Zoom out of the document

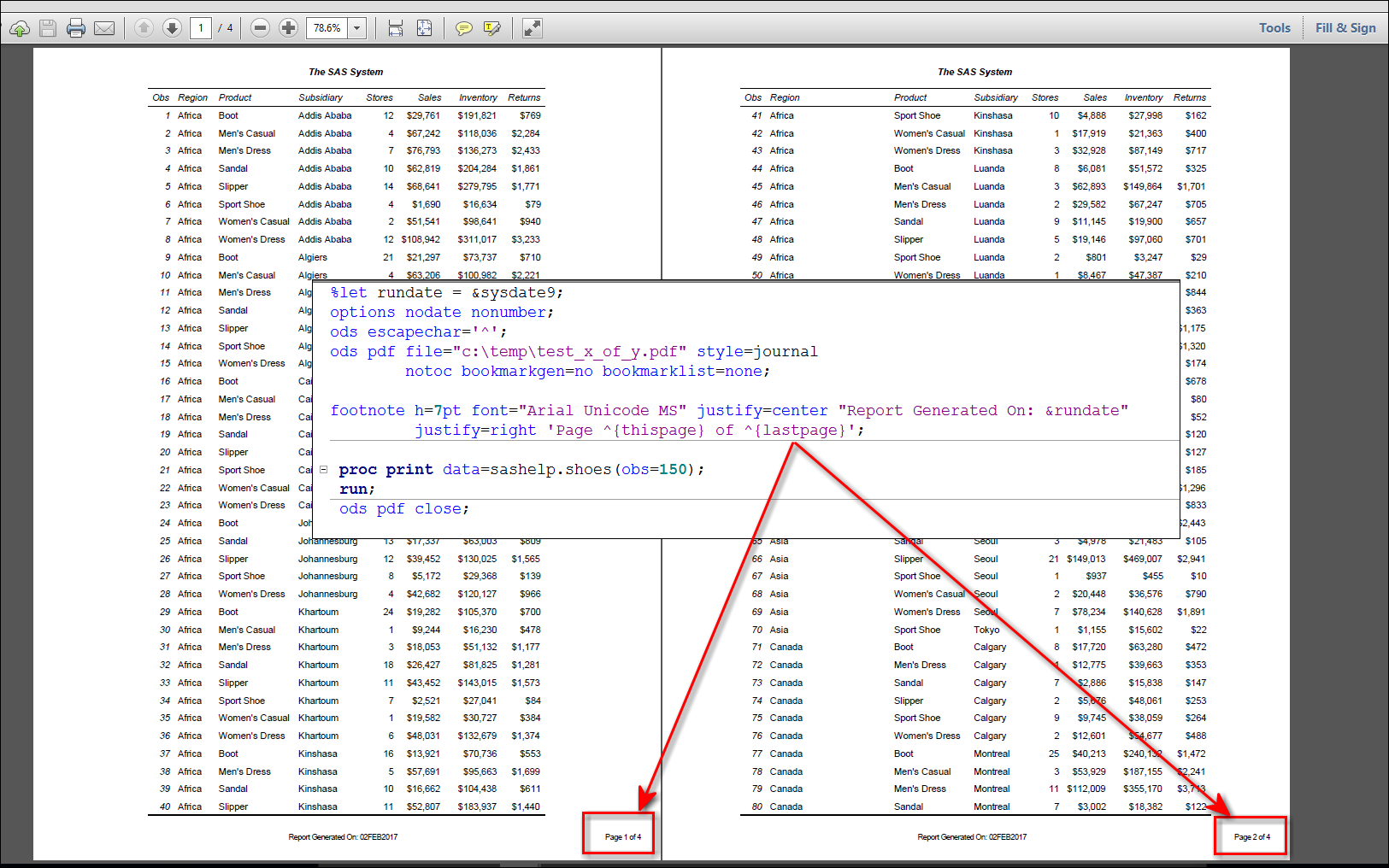(261, 27)
